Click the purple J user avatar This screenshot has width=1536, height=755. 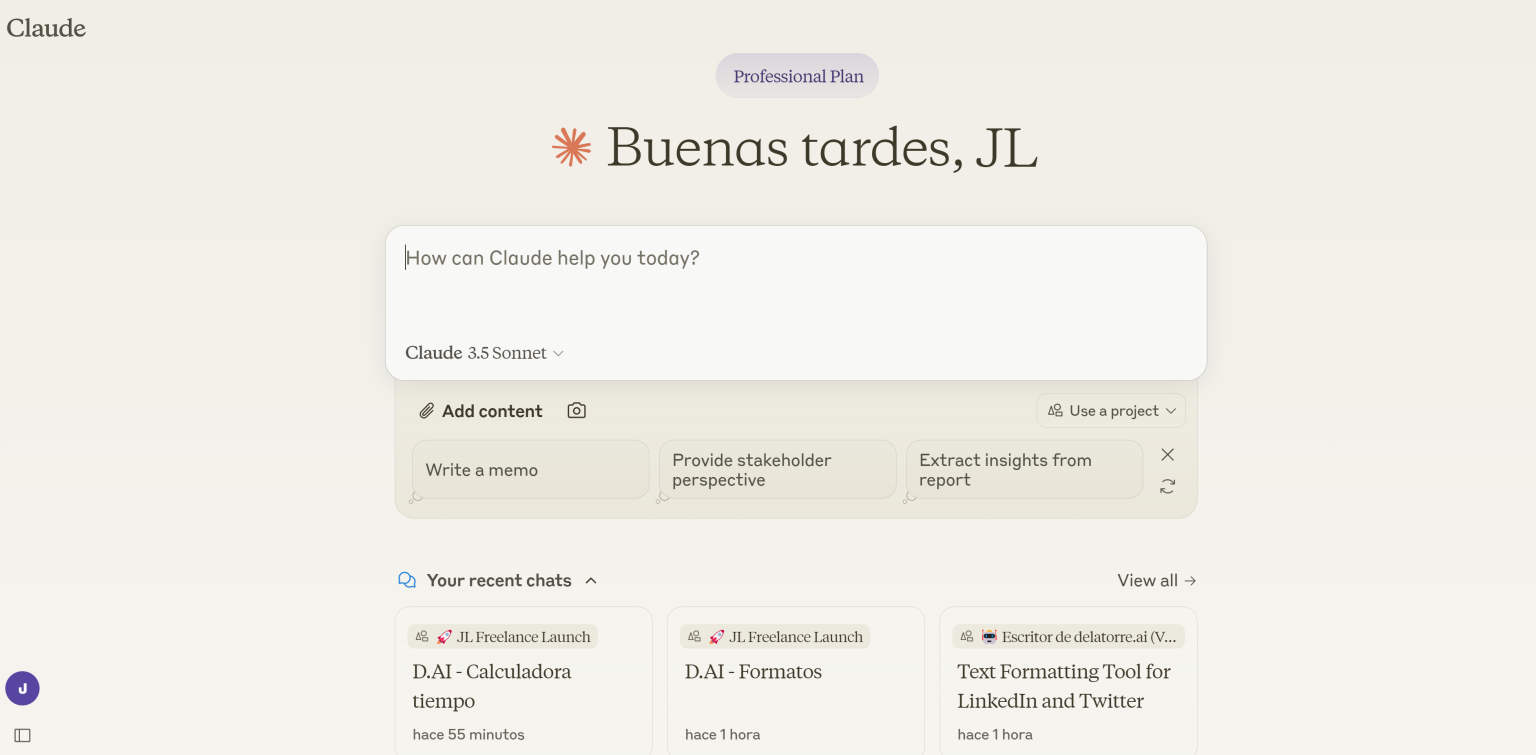[22, 688]
